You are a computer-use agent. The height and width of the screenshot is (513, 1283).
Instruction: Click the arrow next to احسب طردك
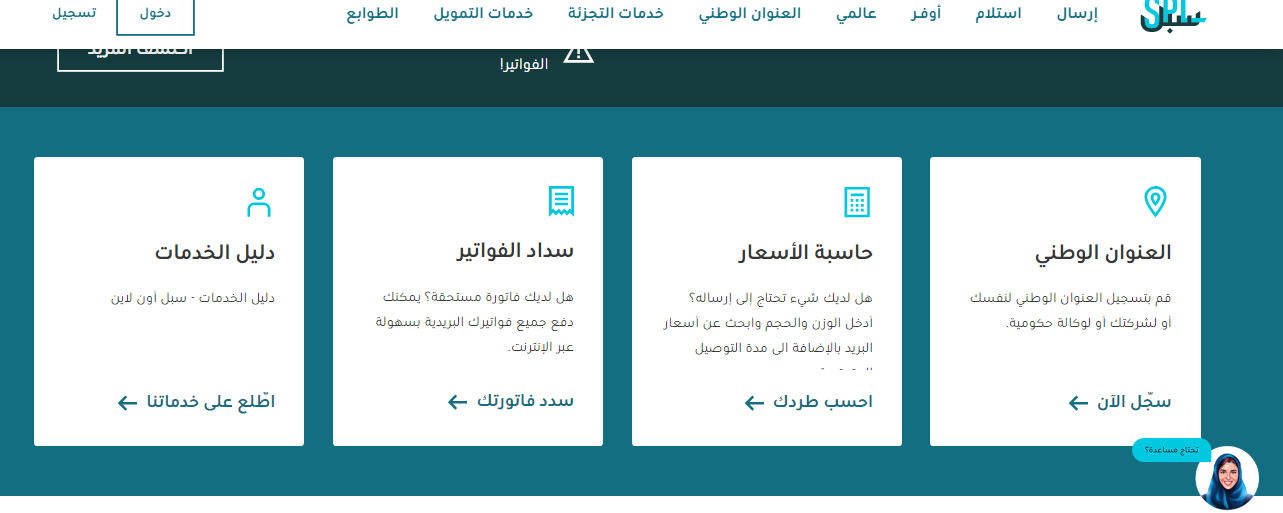click(x=754, y=403)
